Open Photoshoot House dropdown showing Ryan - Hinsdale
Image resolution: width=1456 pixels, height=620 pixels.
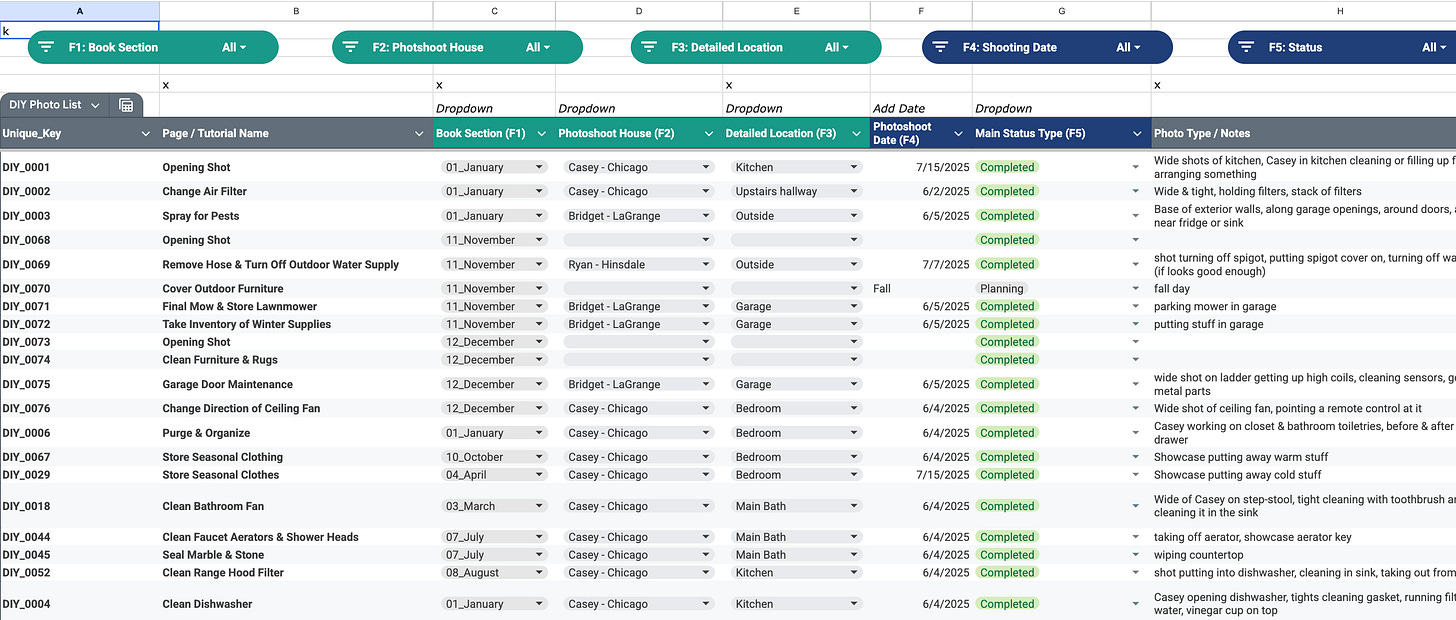(638, 264)
